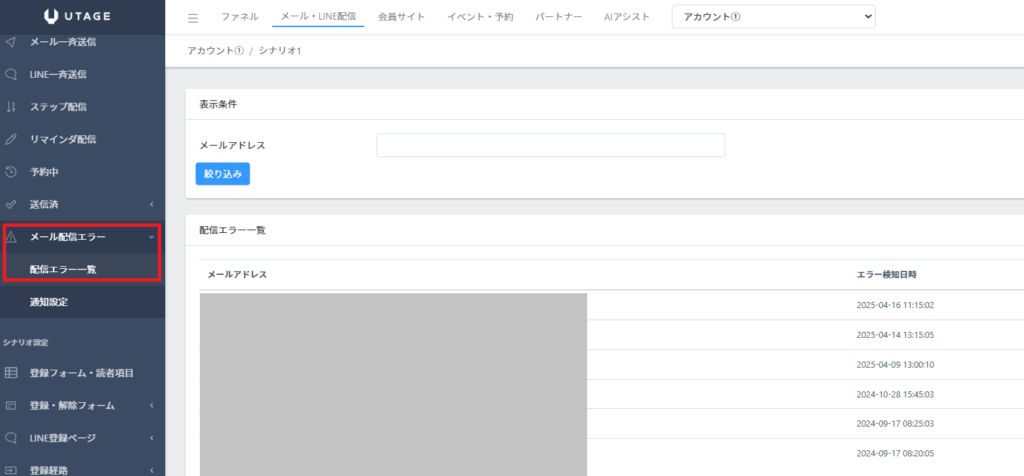The height and width of the screenshot is (476, 1024).
Task: Click the warning triangle icon beside メール配信エラー
Action: point(10,237)
